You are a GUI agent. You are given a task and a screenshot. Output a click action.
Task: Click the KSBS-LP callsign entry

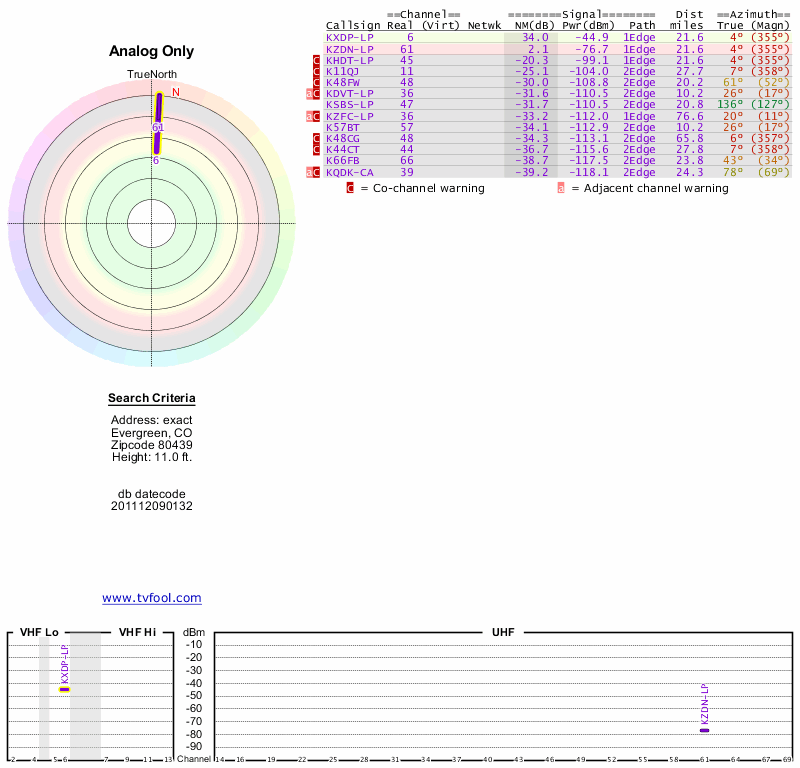350,105
